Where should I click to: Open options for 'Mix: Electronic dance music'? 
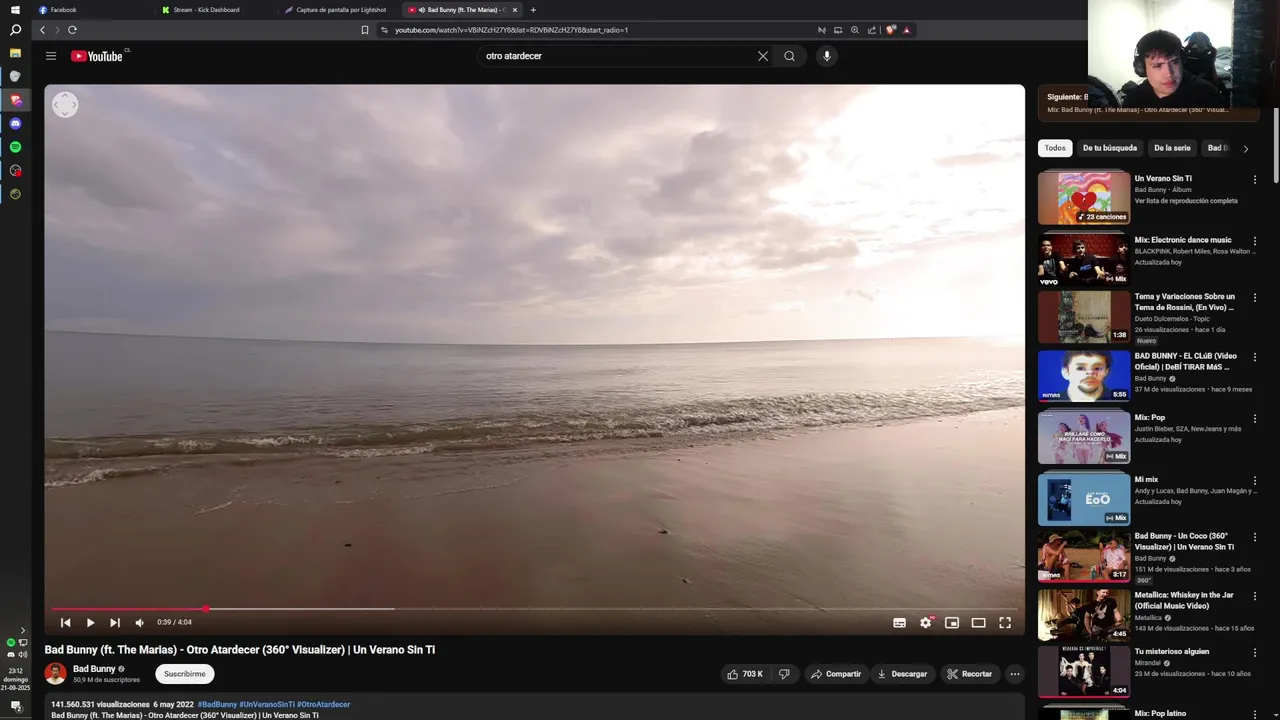pyautogui.click(x=1255, y=241)
